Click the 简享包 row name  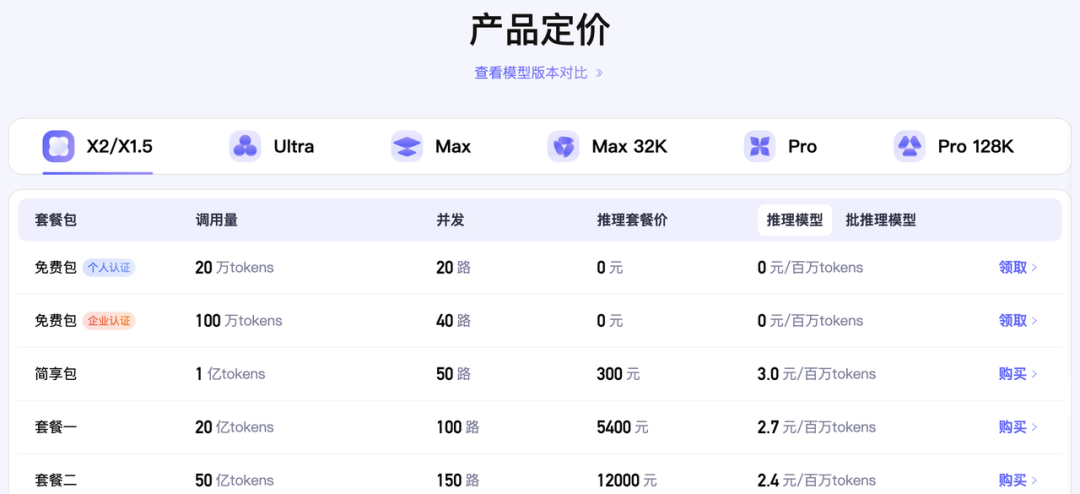coord(55,374)
